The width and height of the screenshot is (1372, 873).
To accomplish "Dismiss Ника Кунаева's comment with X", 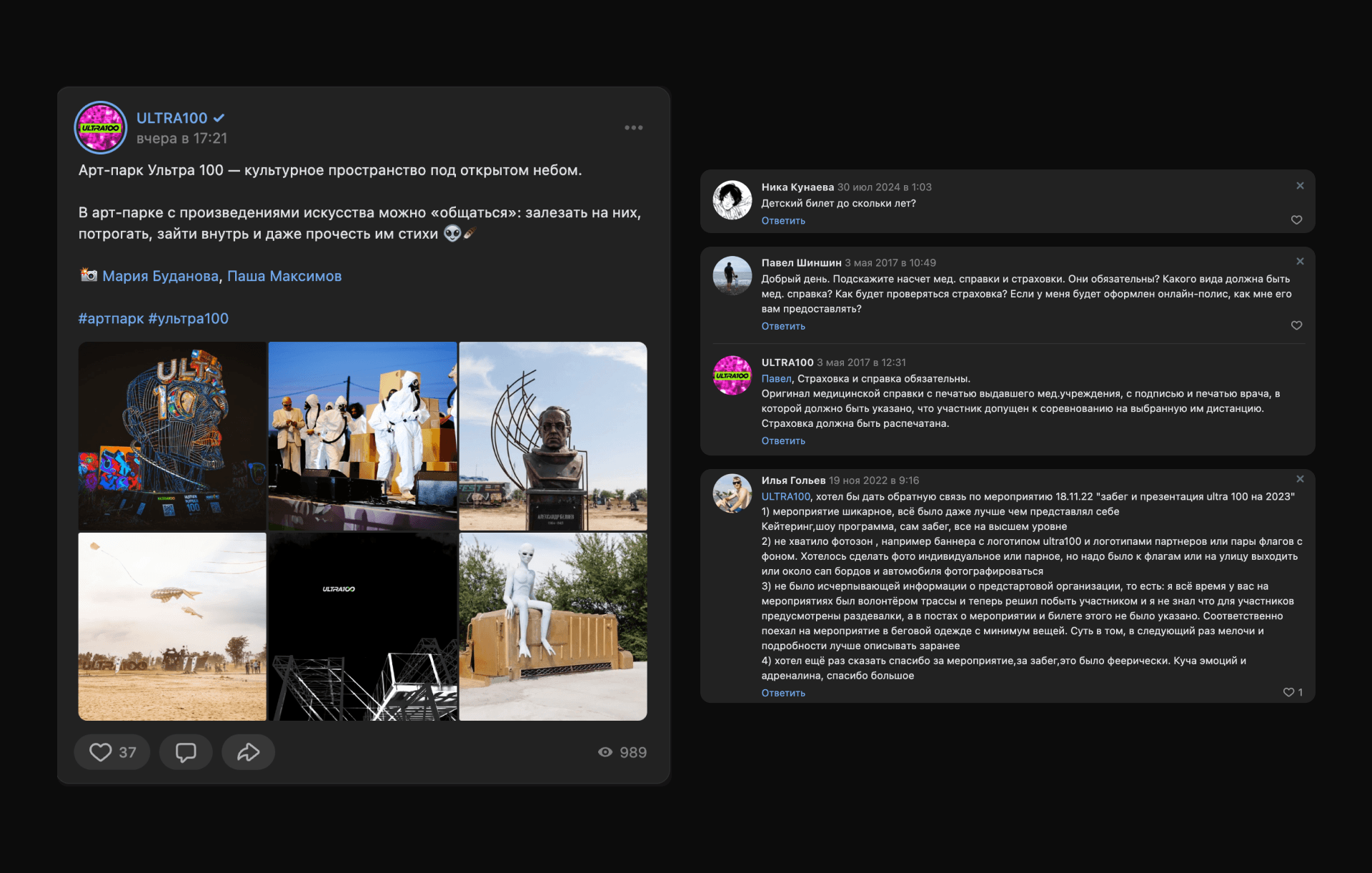I will coord(1300,186).
